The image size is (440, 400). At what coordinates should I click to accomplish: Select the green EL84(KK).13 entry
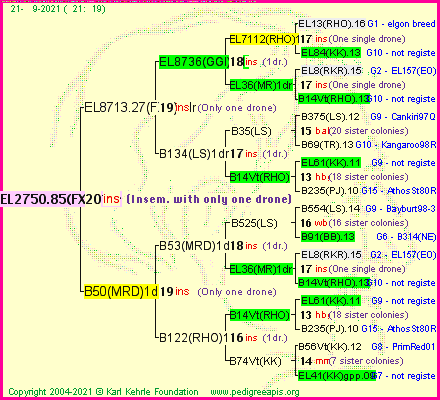[x=331, y=53]
